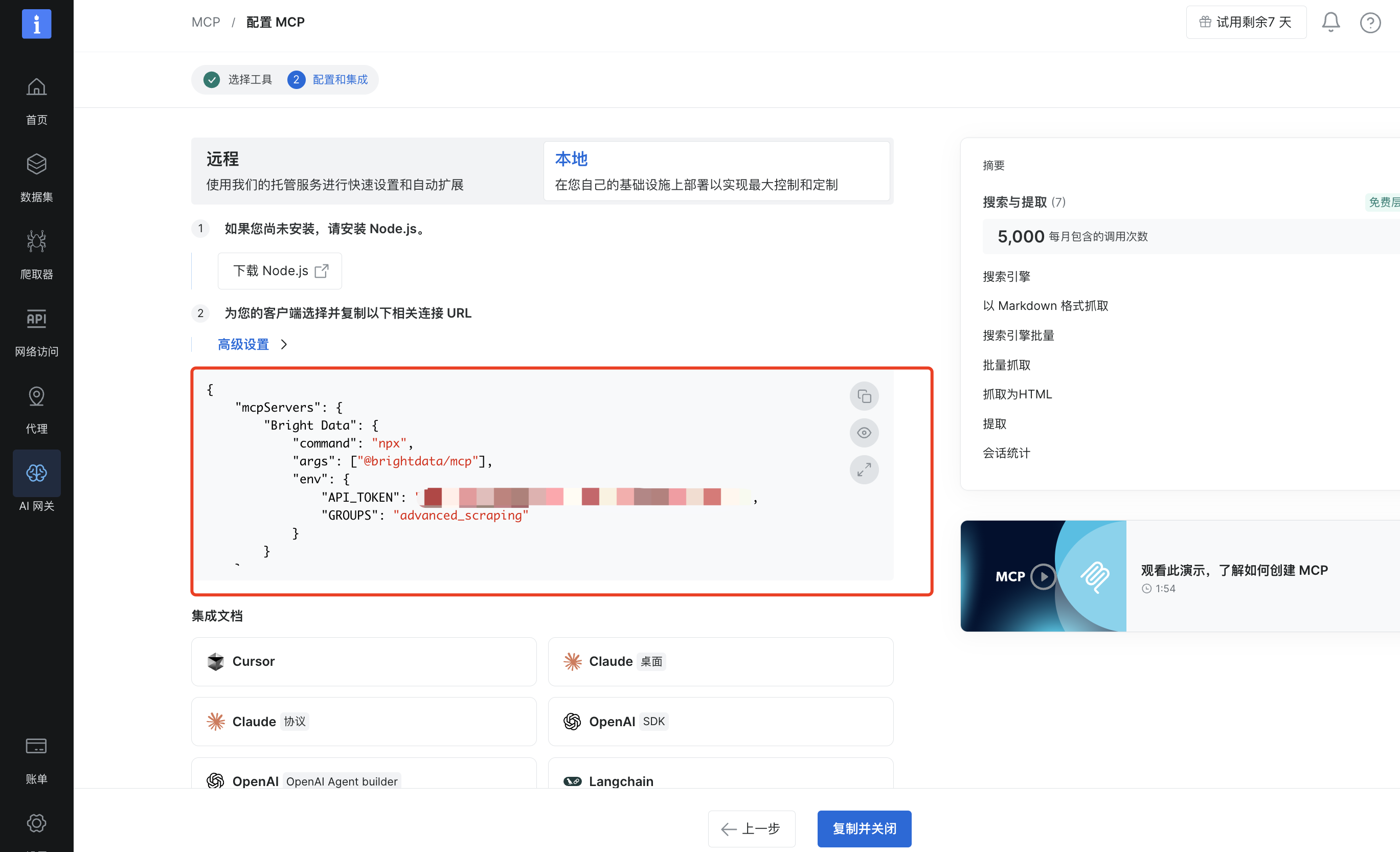Image resolution: width=1400 pixels, height=852 pixels.
Task: Open the Claude 桌面 integration card
Action: click(720, 662)
